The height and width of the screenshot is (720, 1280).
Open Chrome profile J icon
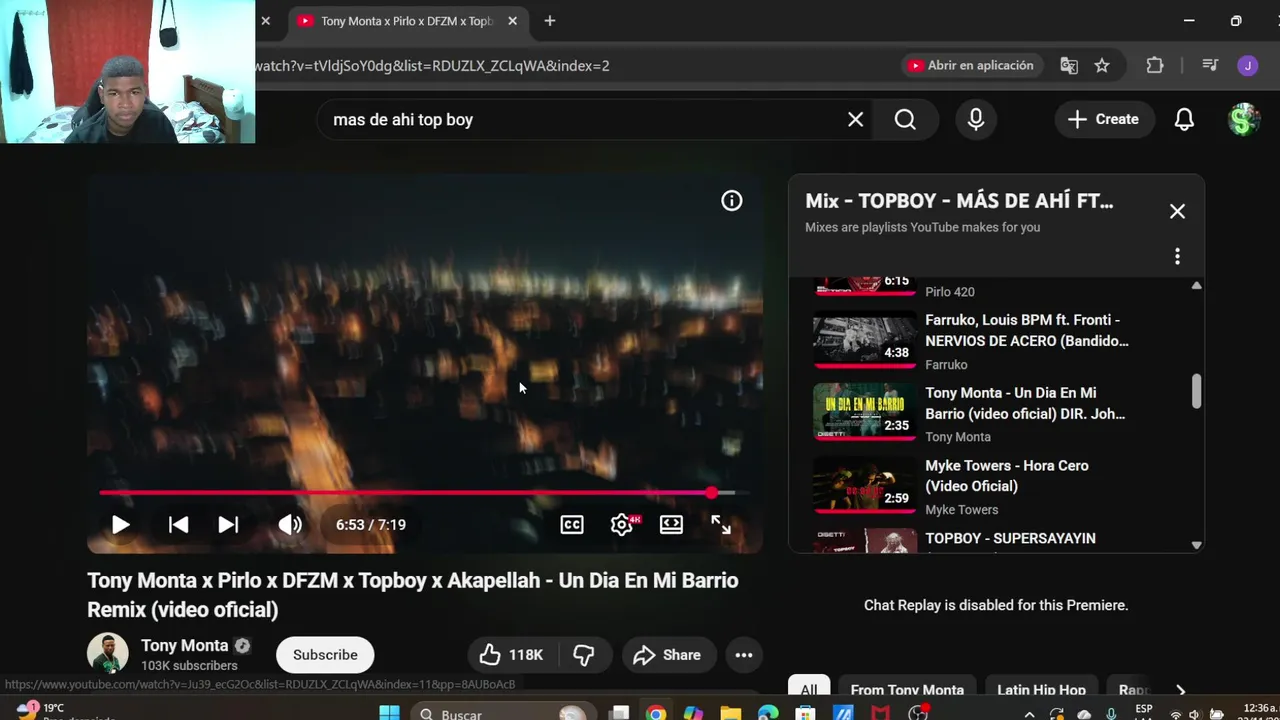pos(1247,66)
